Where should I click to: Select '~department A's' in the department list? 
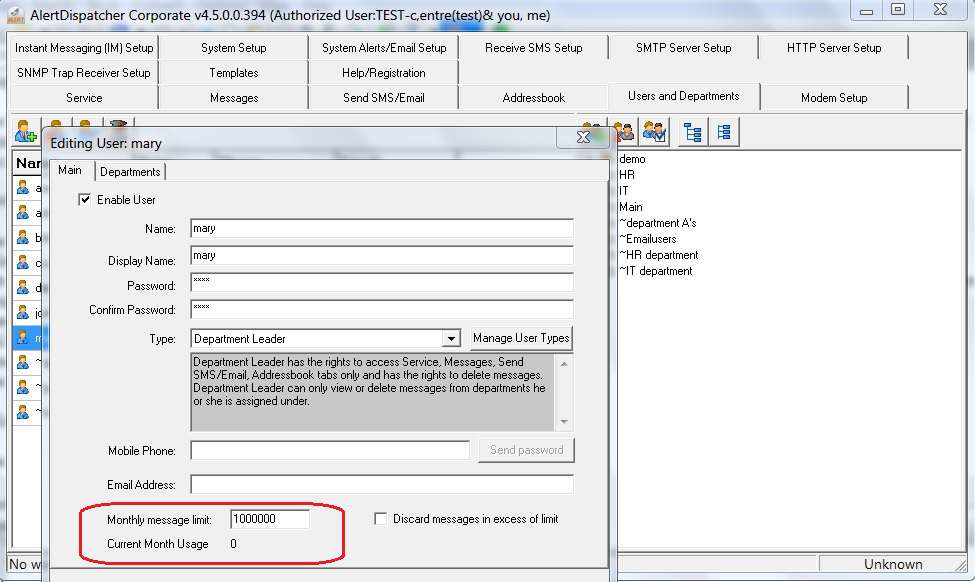tap(658, 223)
